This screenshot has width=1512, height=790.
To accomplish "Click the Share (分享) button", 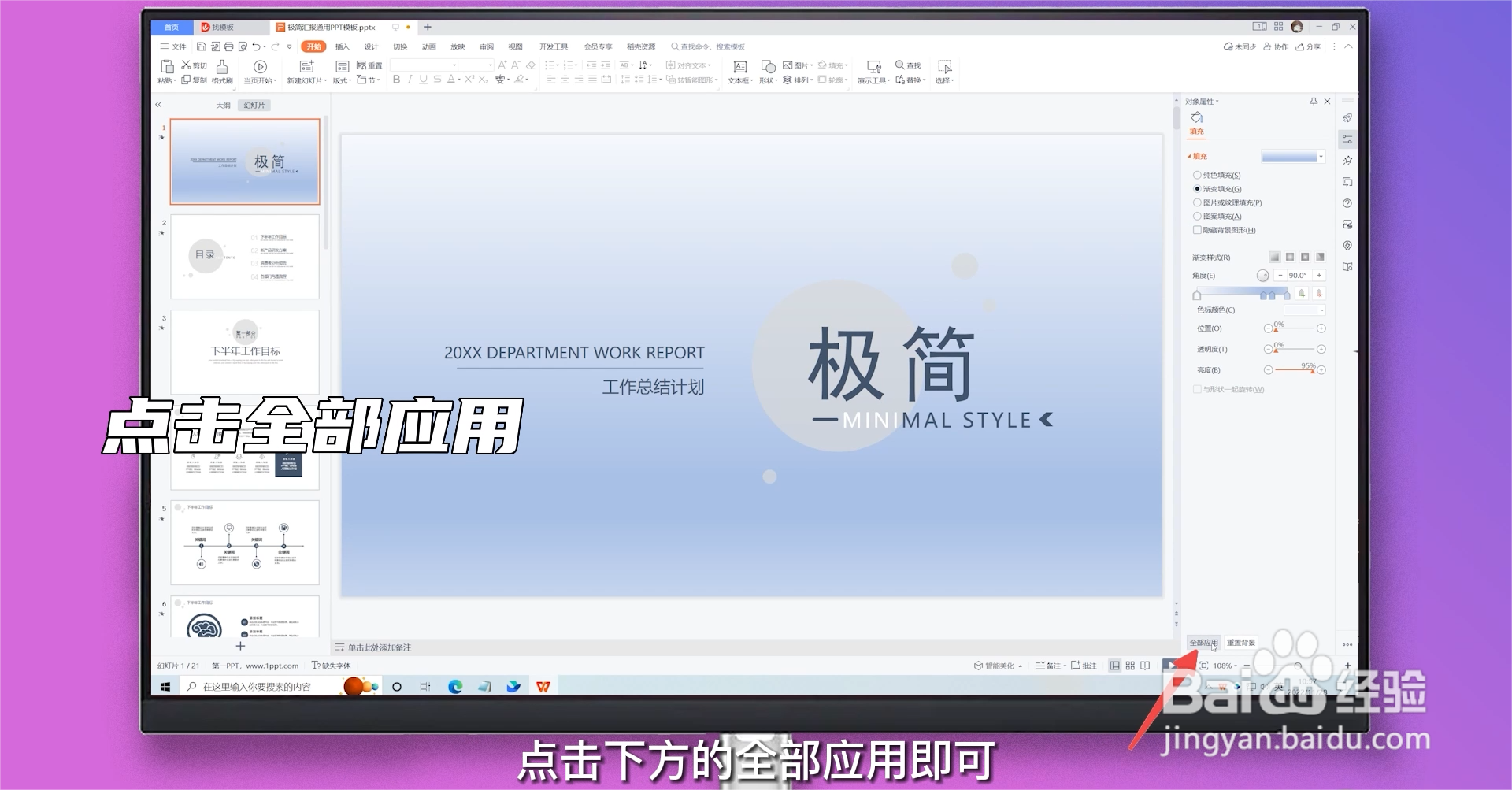I will 1309,47.
